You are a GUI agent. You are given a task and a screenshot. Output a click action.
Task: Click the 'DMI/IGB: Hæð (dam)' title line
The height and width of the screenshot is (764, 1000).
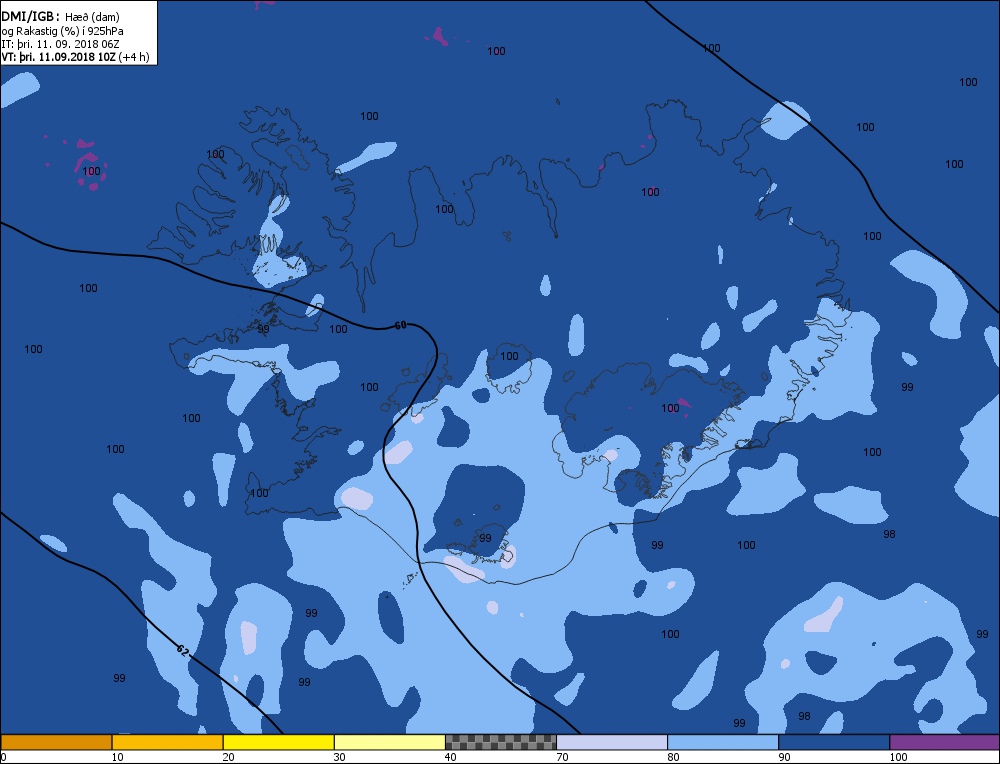pyautogui.click(x=61, y=17)
